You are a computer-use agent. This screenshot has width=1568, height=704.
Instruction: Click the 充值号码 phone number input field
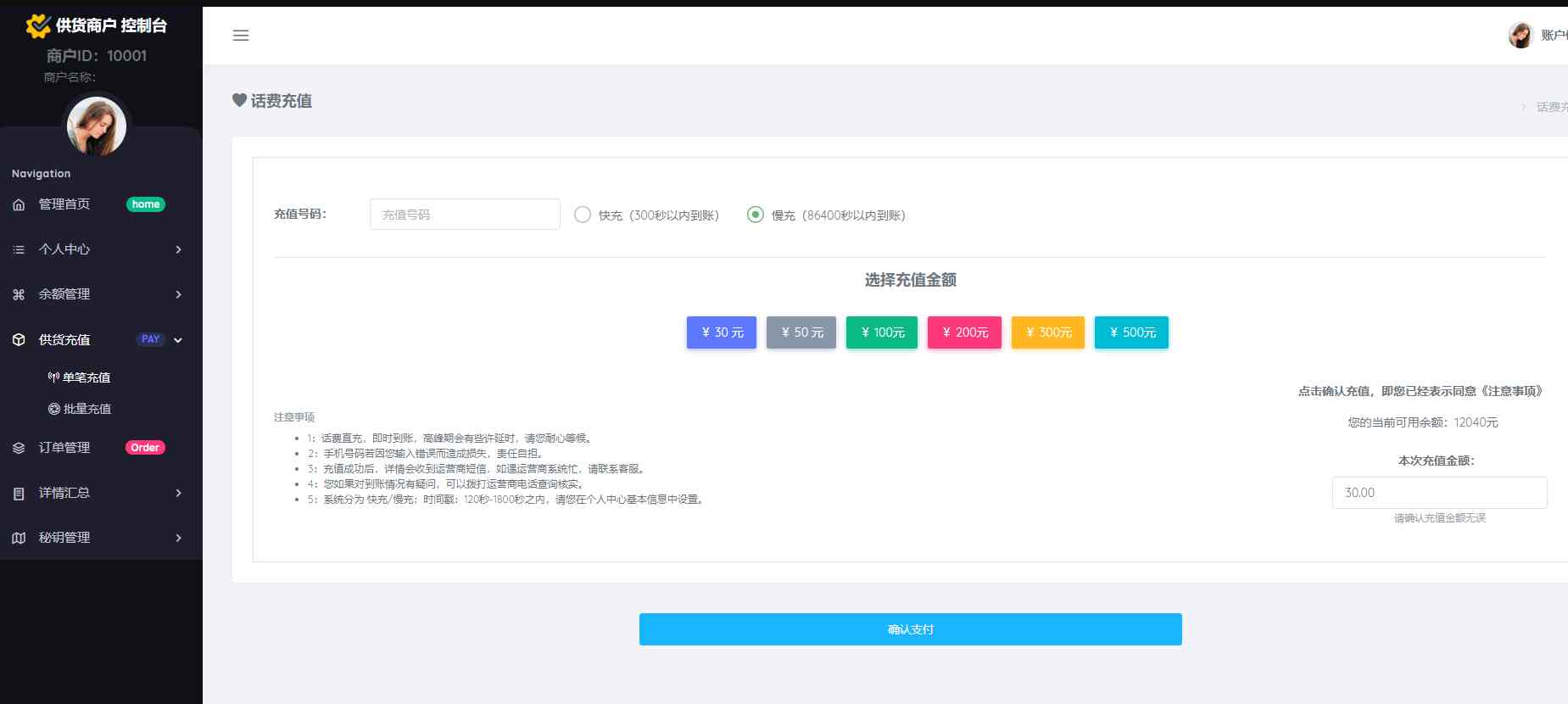465,215
